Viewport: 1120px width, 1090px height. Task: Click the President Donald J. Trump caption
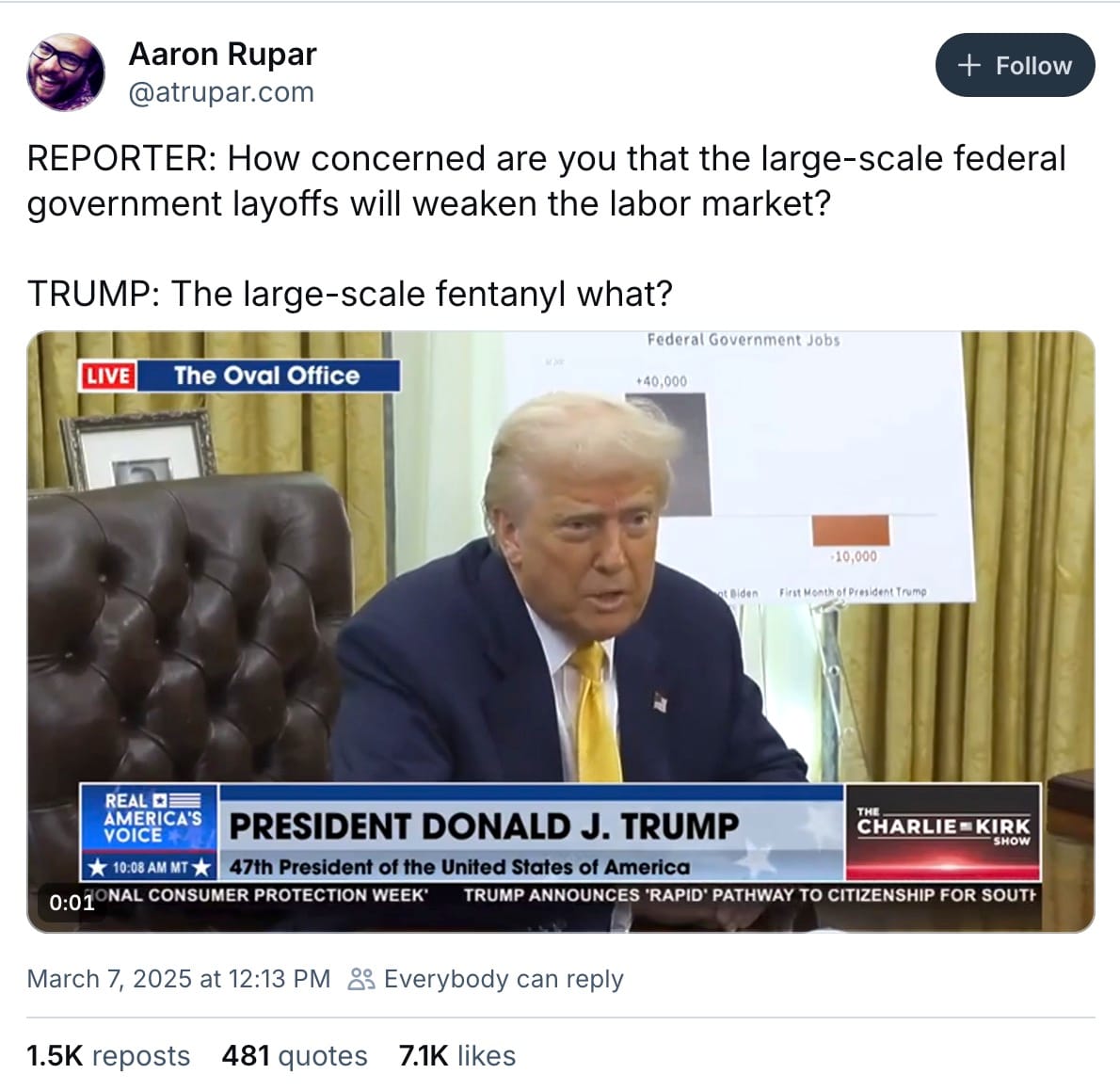coord(485,826)
